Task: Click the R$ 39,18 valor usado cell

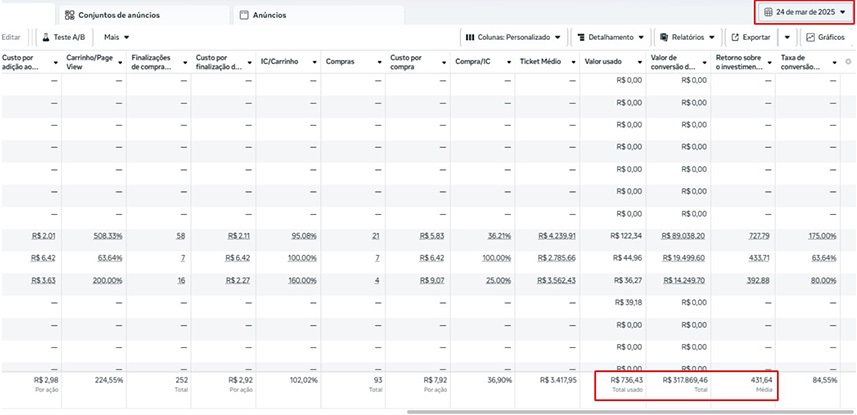Action: (628, 302)
